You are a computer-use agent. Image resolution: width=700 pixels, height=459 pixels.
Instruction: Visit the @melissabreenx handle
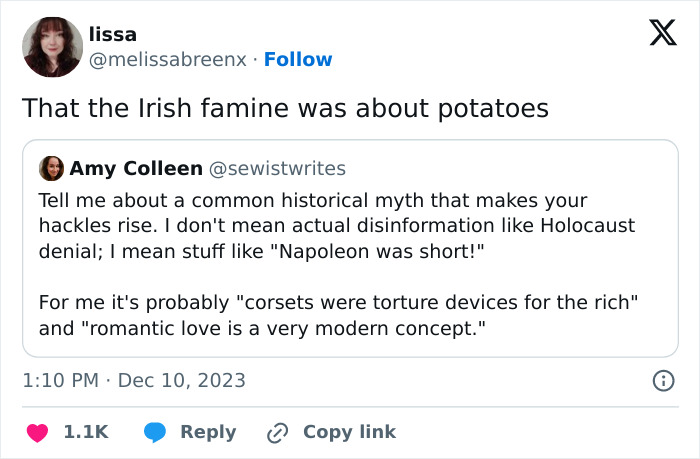pyautogui.click(x=167, y=60)
